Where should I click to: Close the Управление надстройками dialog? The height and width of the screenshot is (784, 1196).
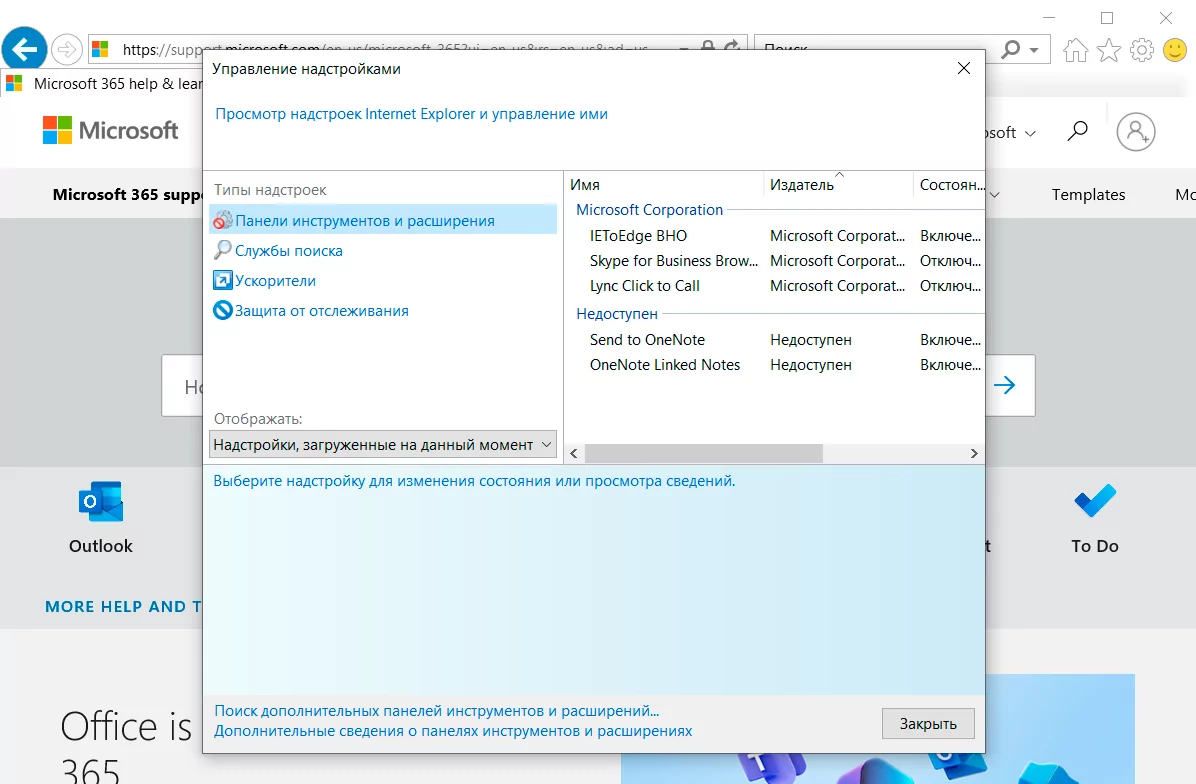pos(963,69)
